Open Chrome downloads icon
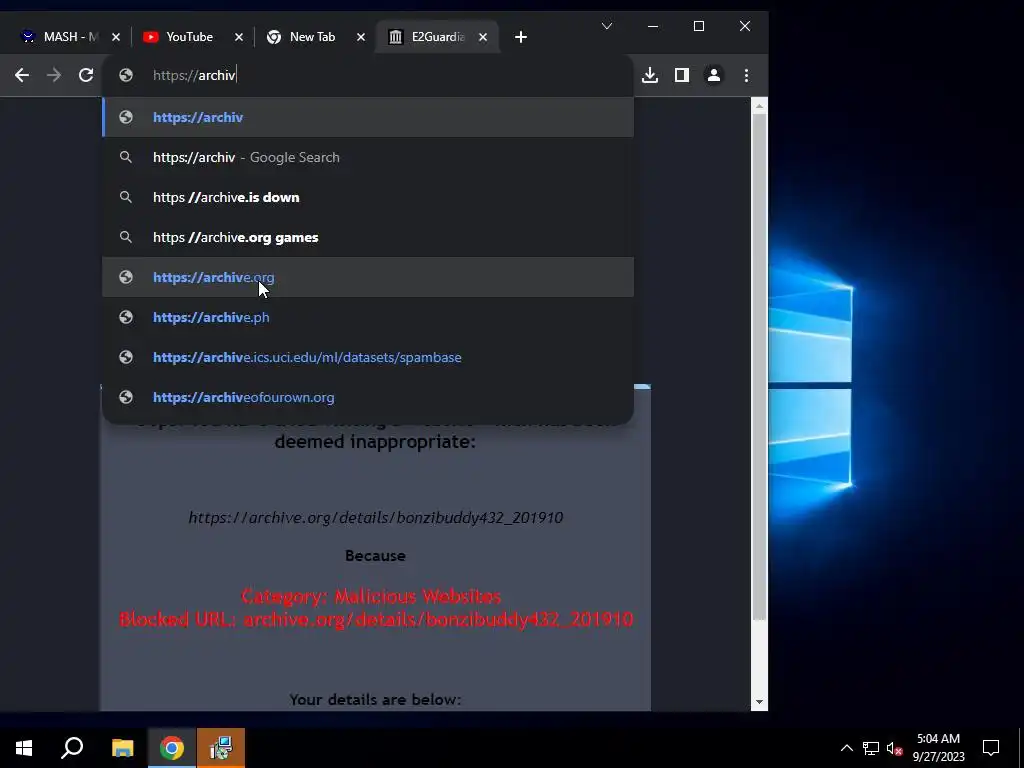Screen dimensions: 1024x768 pos(650,75)
